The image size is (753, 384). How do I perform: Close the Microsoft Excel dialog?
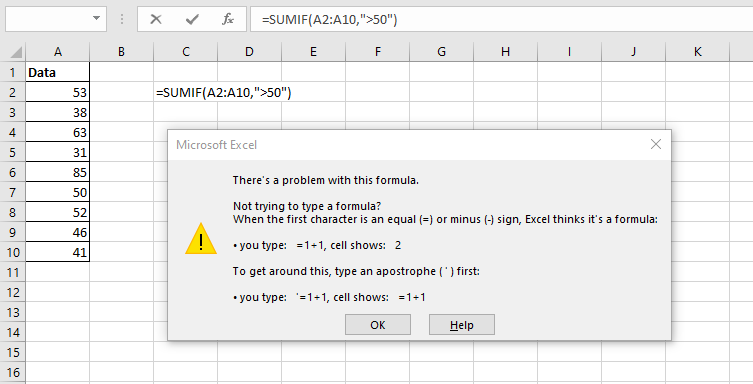[656, 144]
